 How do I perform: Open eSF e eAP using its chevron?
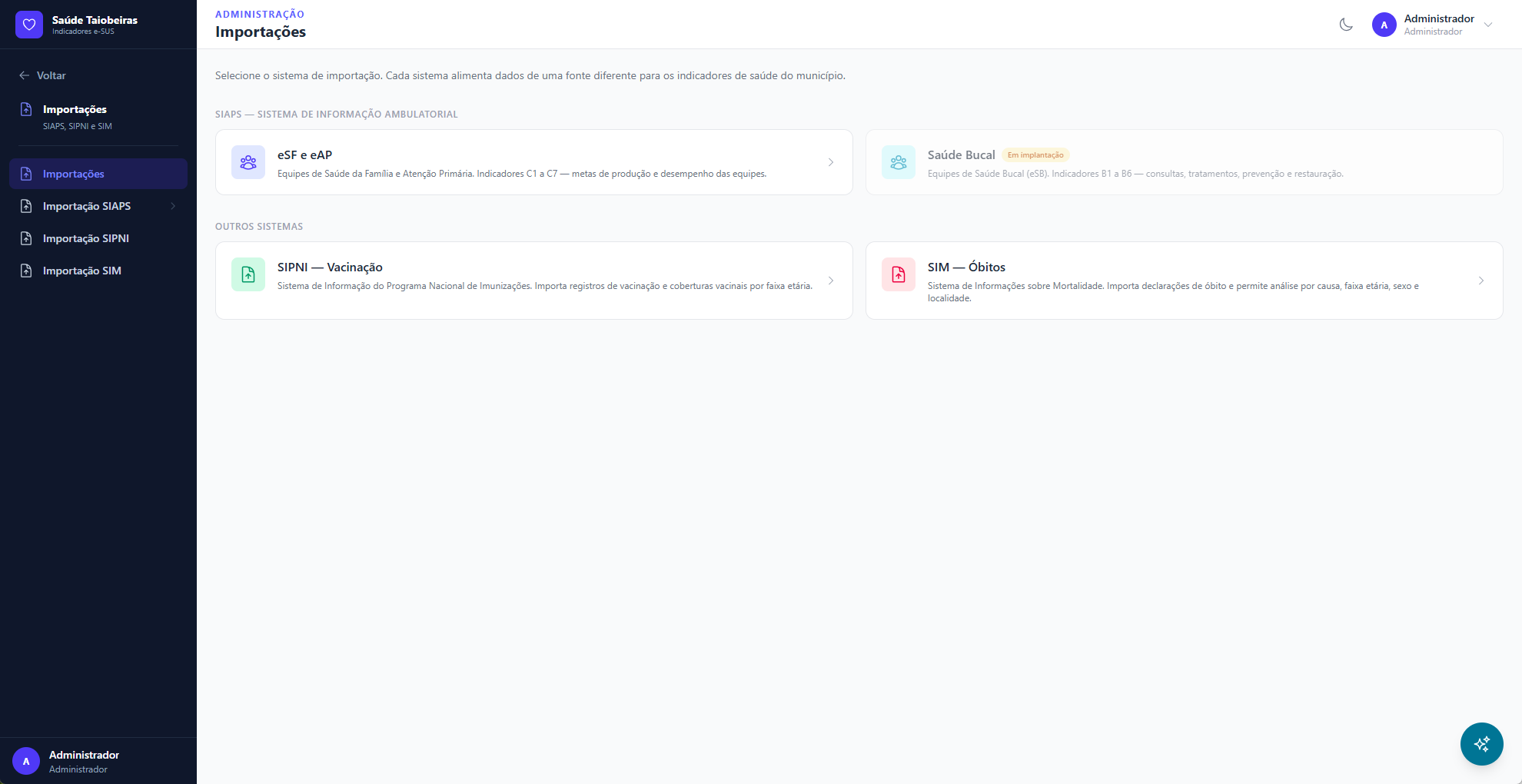831,162
